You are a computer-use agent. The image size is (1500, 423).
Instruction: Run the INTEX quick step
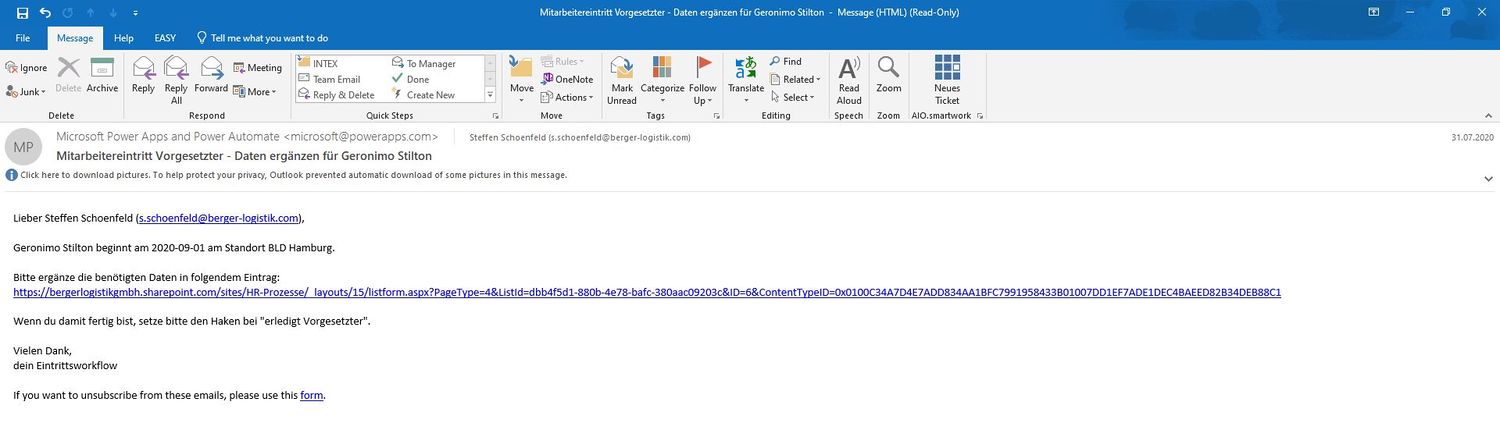tap(318, 63)
